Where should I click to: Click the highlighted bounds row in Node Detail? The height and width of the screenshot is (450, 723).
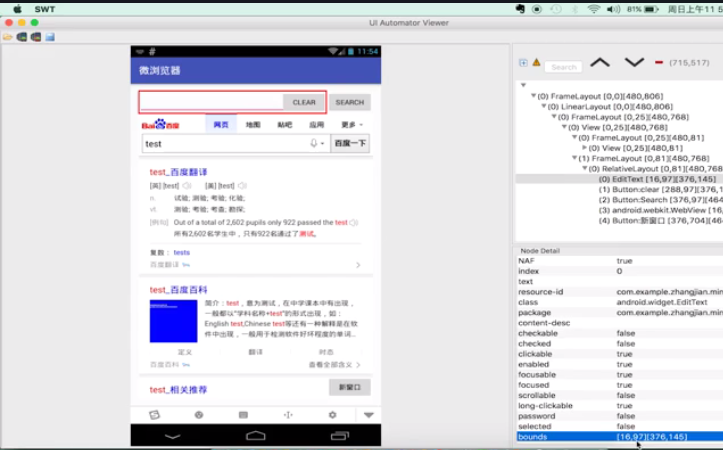[x=620, y=437]
